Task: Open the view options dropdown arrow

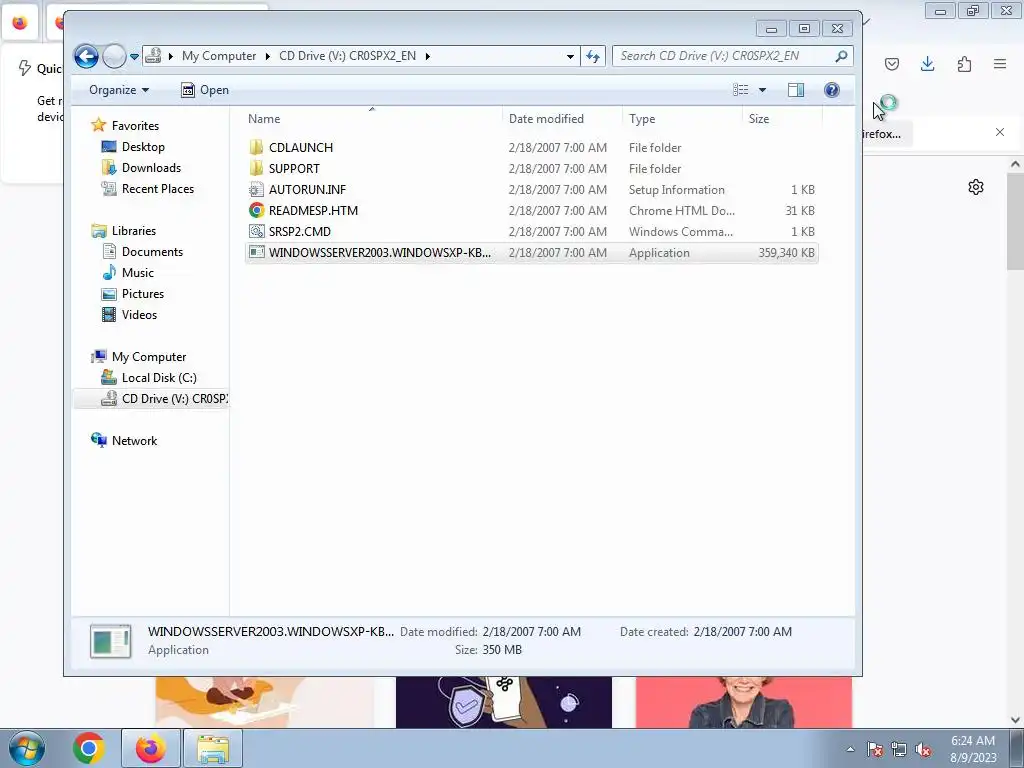Action: click(762, 90)
